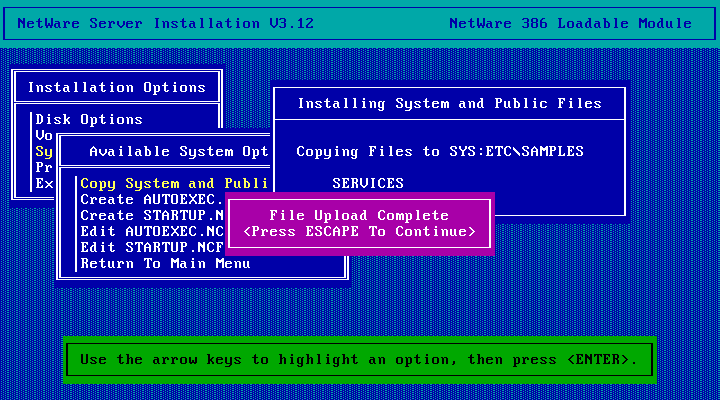Click the File Upload Complete message

coord(359,215)
